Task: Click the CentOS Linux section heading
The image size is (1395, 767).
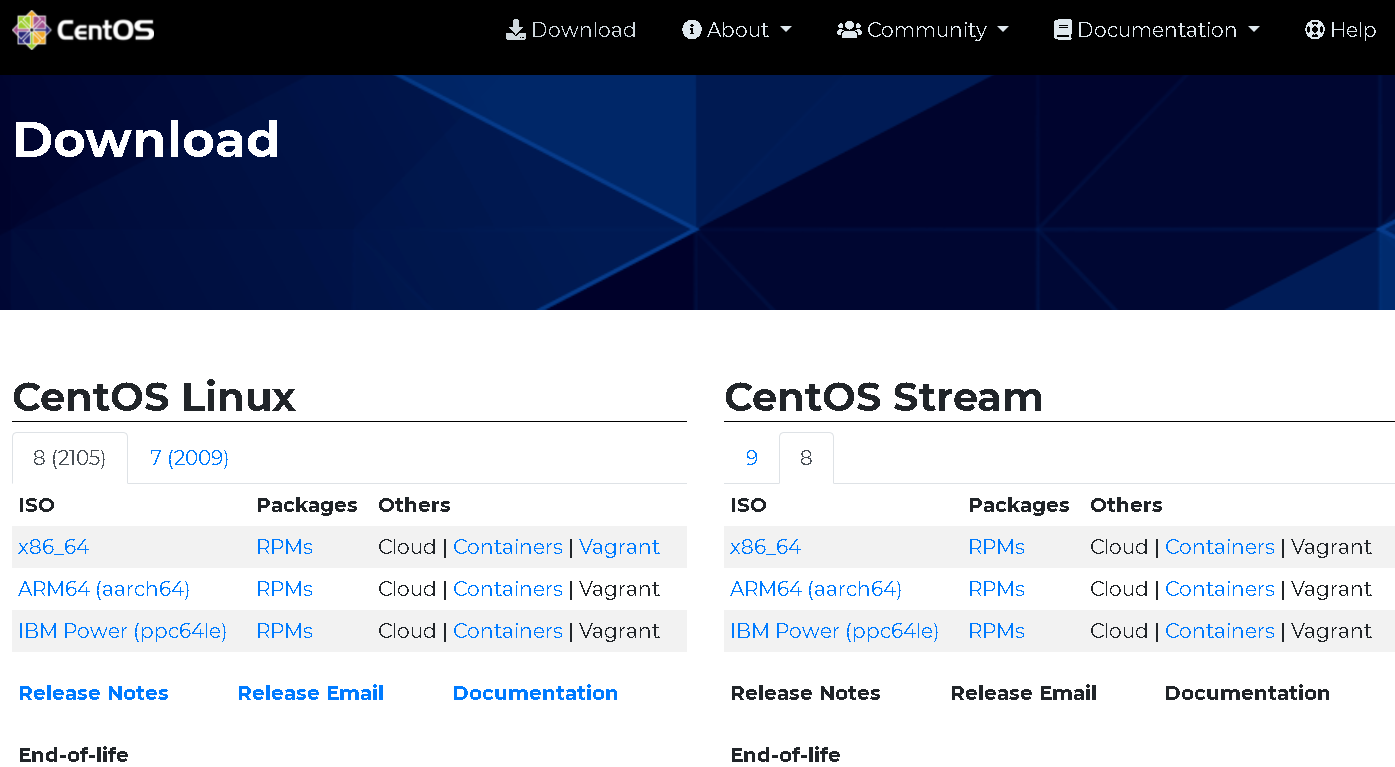Action: click(154, 397)
